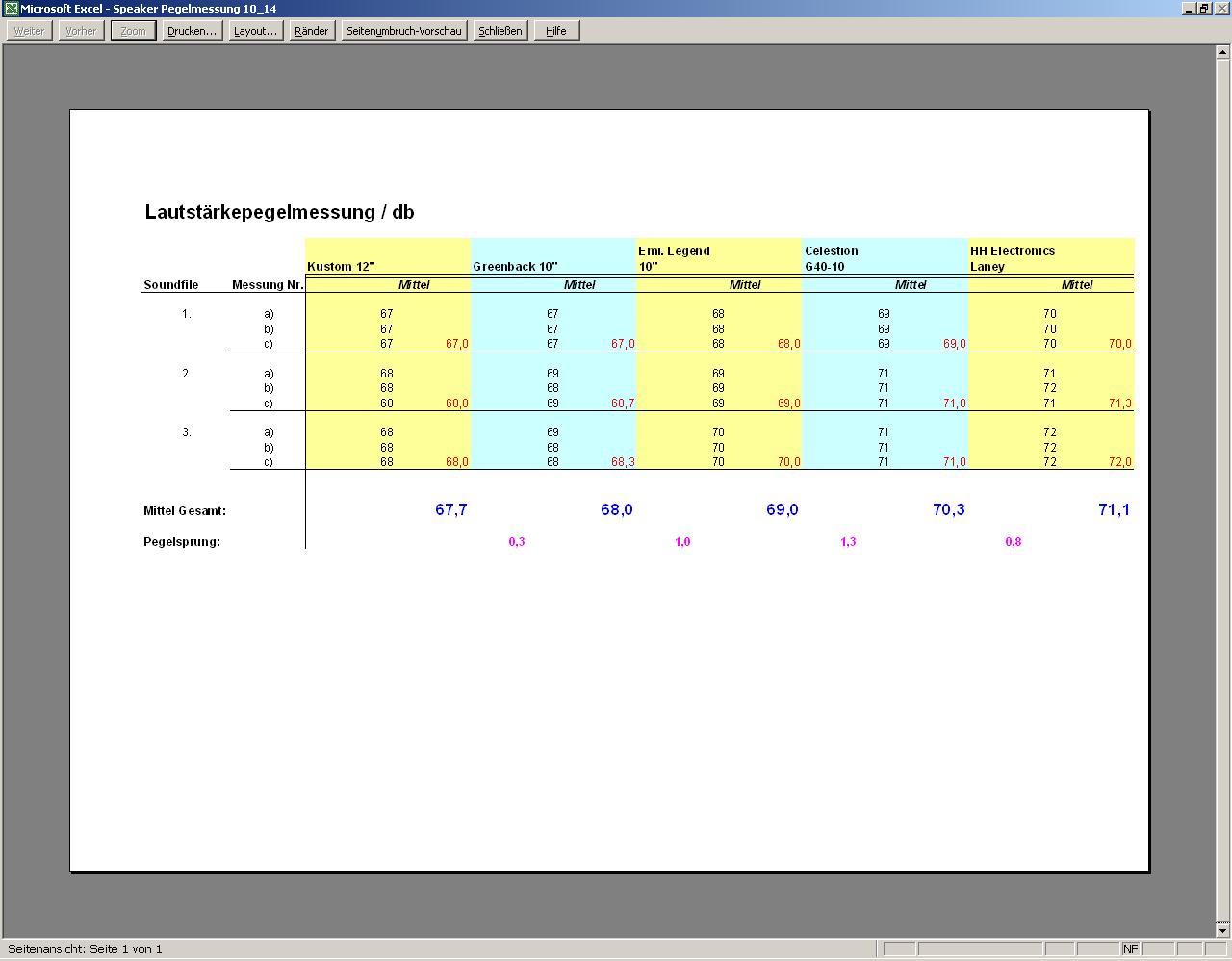Click the scroll down arrow of the vertical scrollbar

(1223, 930)
